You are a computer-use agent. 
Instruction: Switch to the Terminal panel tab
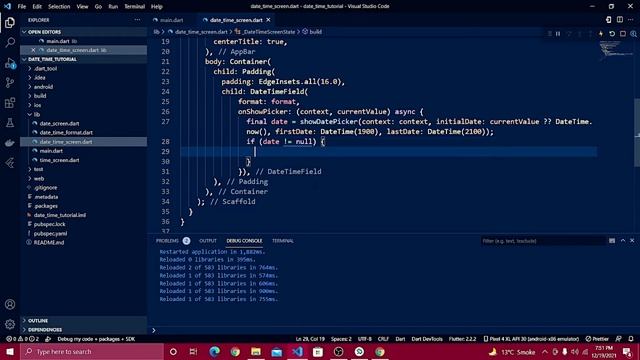[x=283, y=241]
